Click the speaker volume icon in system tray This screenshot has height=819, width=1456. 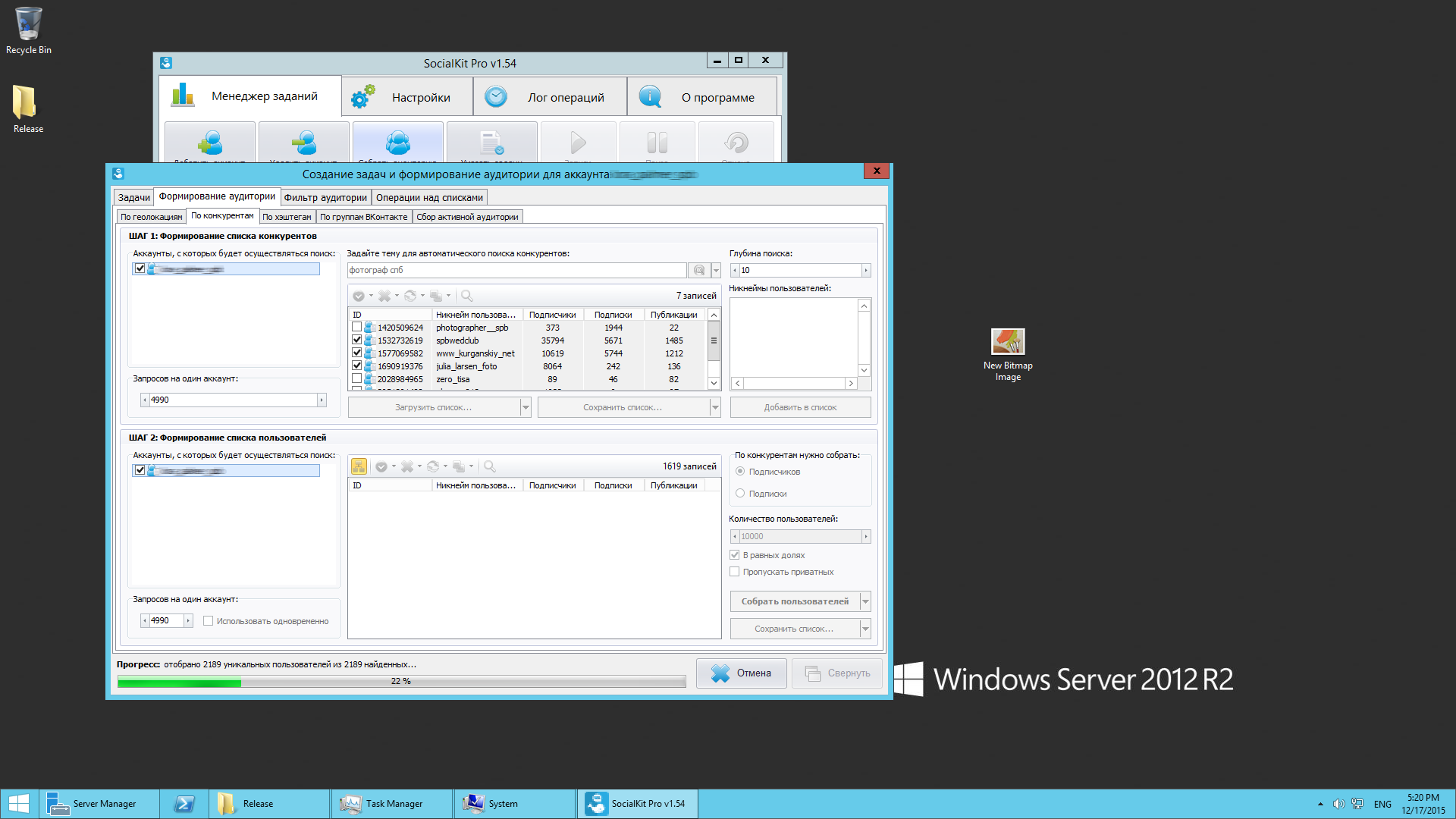(x=1338, y=804)
